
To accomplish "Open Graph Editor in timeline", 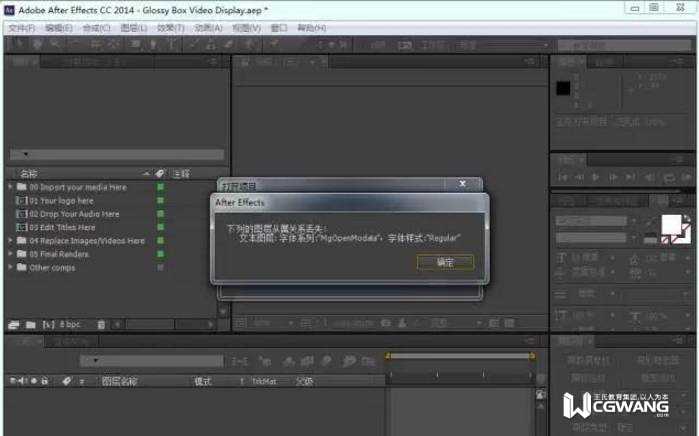I will (368, 361).
